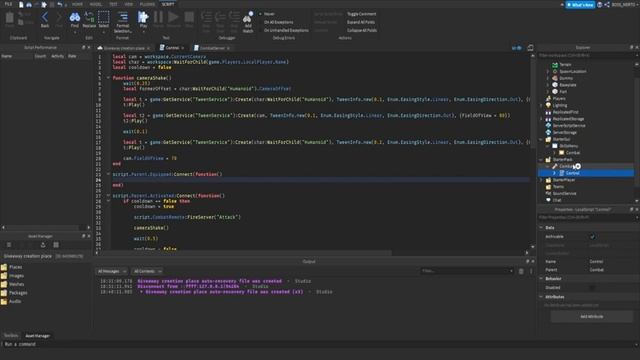Click the Replace tool icon
This screenshot has height=360, width=640.
coord(89,18)
